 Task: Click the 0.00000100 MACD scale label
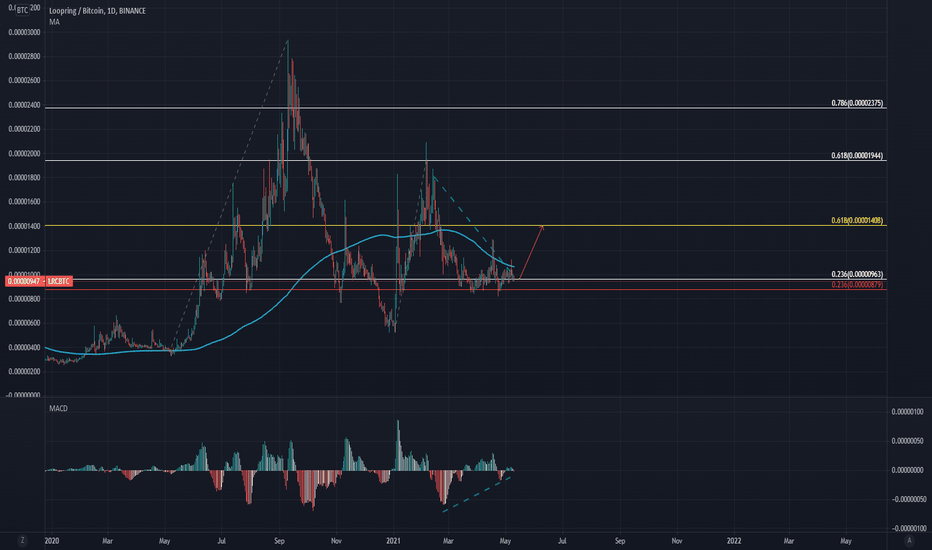click(x=908, y=412)
